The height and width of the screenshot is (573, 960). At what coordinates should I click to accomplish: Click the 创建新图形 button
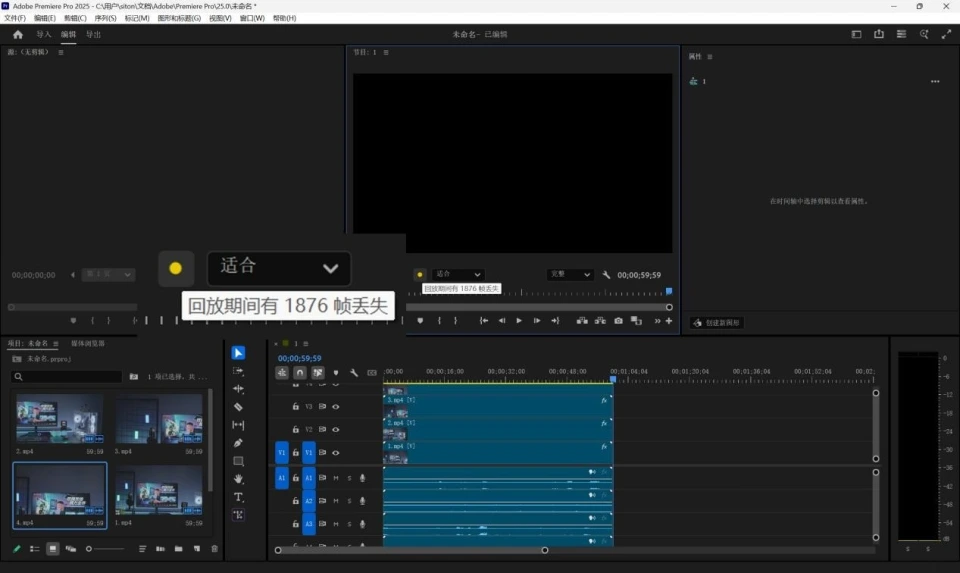716,323
